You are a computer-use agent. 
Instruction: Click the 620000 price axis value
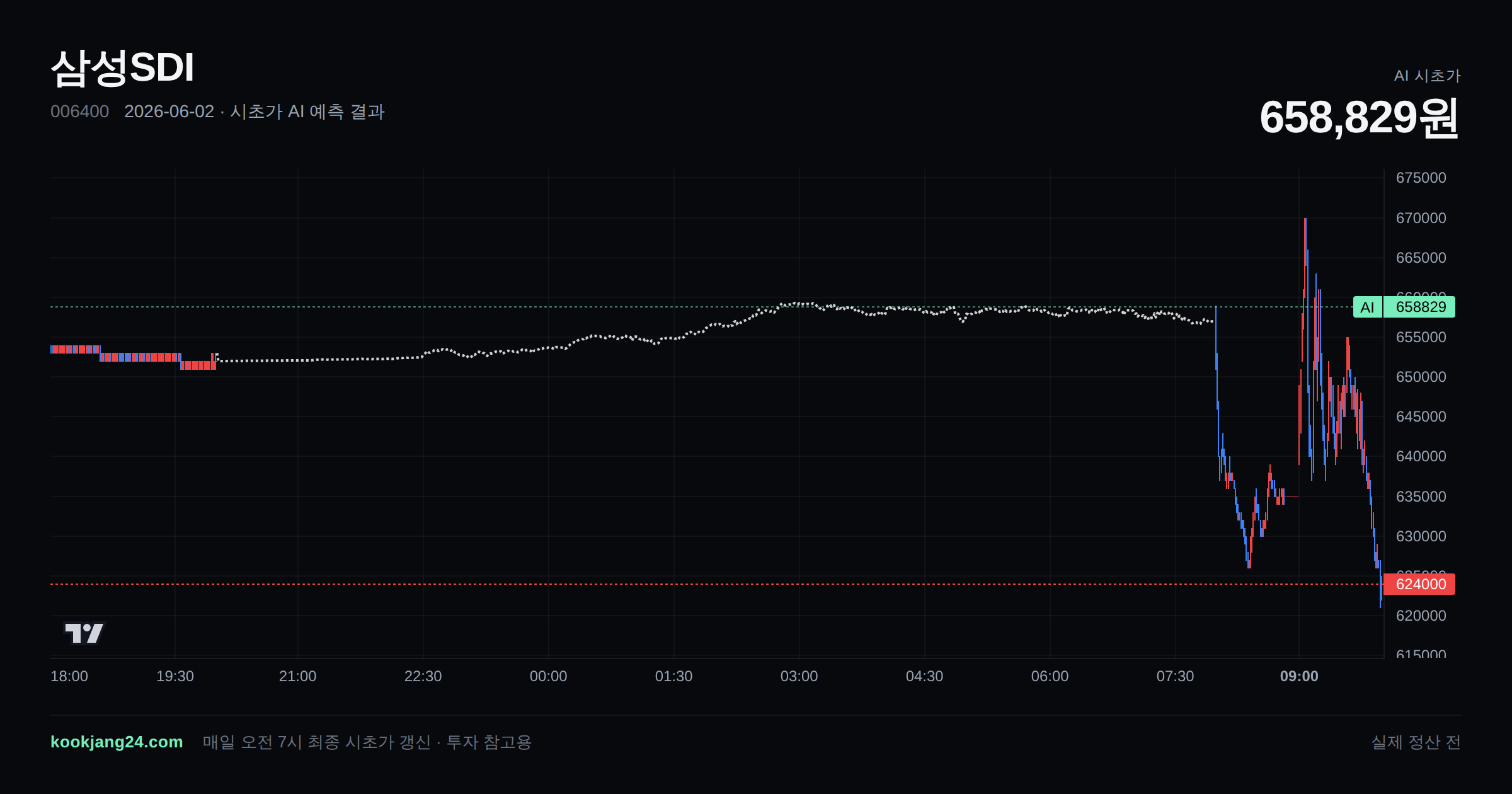(x=1421, y=616)
